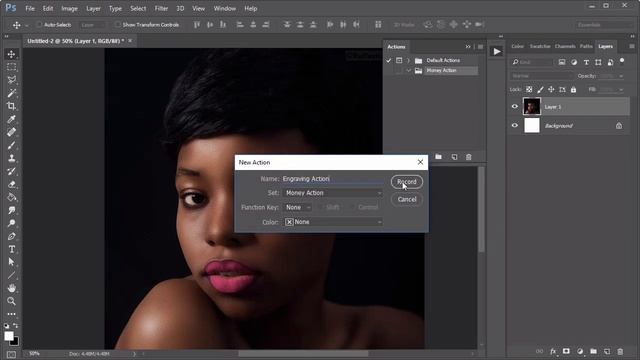Click the delete trash icon in Actions panel

click(x=469, y=157)
